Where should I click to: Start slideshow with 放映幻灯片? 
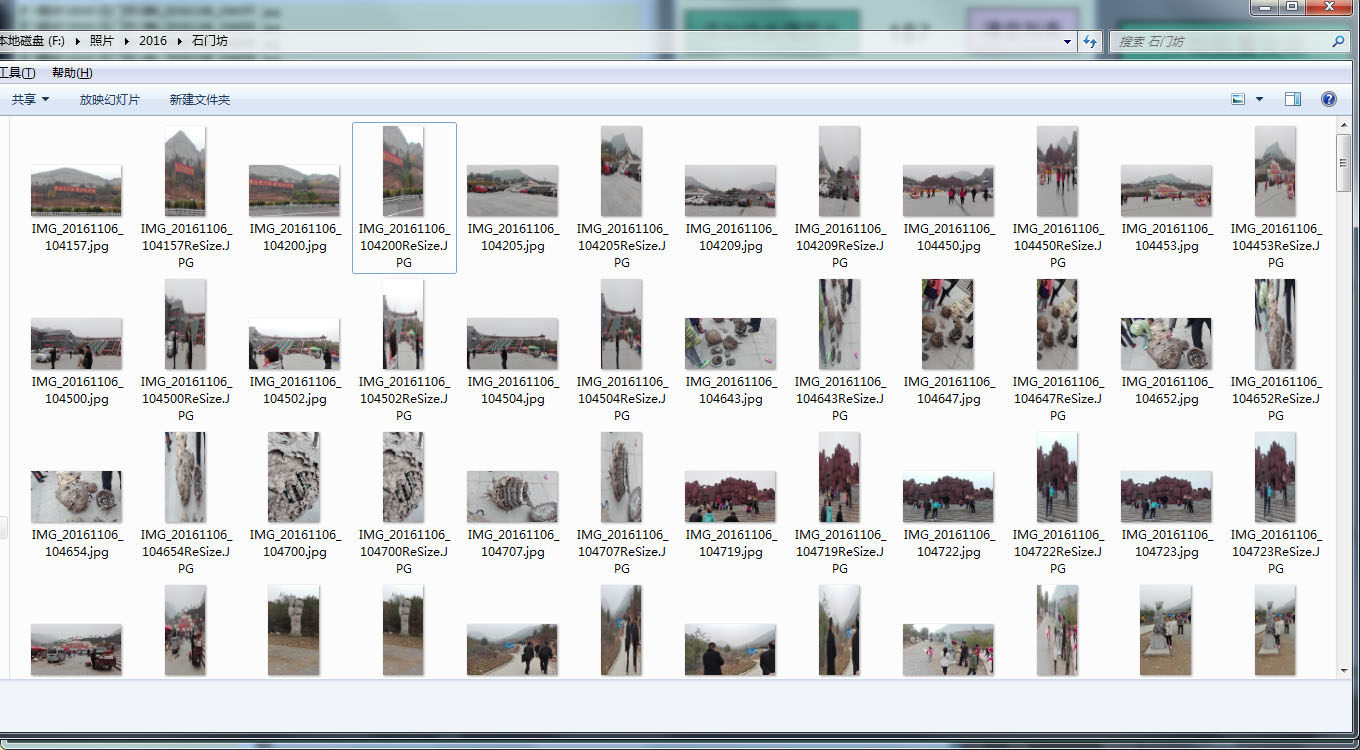[110, 100]
